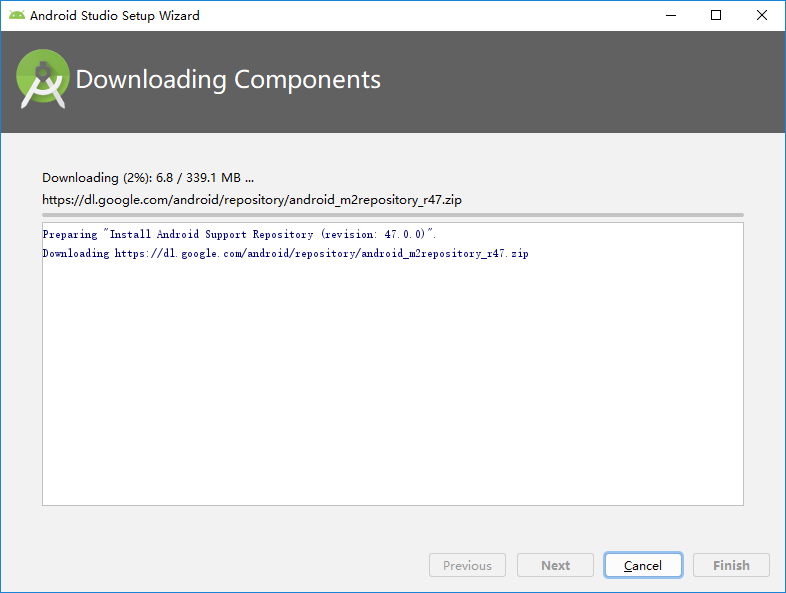Maximize the Setup Wizard window
The image size is (786, 593).
[x=716, y=16]
